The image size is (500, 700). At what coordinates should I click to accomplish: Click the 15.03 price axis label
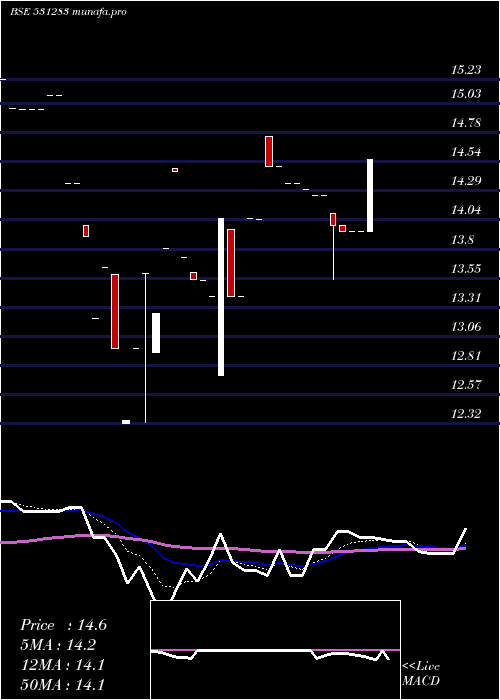(x=466, y=94)
